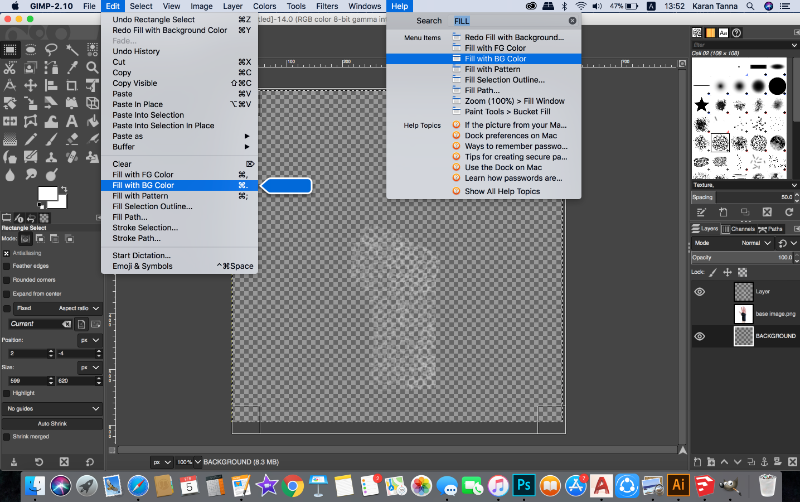Open the Select menu in menu bar
The image size is (800, 502).
point(141,6)
